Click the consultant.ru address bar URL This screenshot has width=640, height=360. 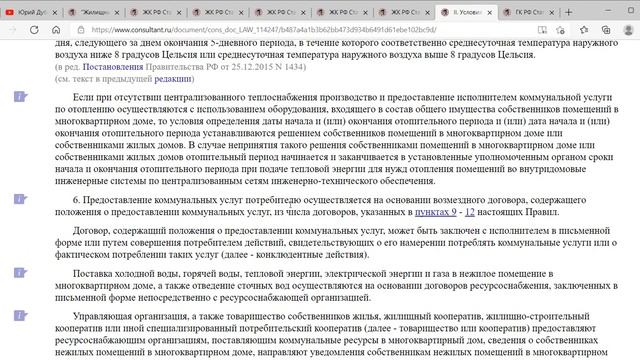pos(264,30)
